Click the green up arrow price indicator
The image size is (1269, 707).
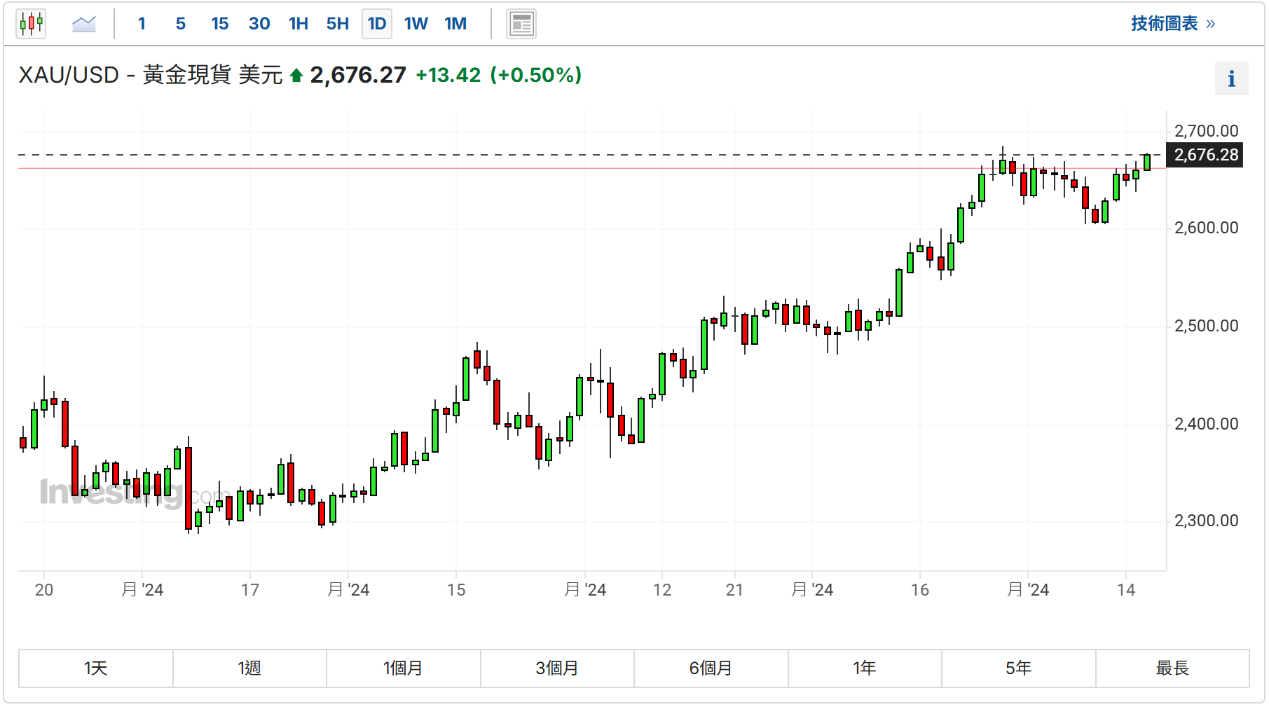pyautogui.click(x=296, y=75)
